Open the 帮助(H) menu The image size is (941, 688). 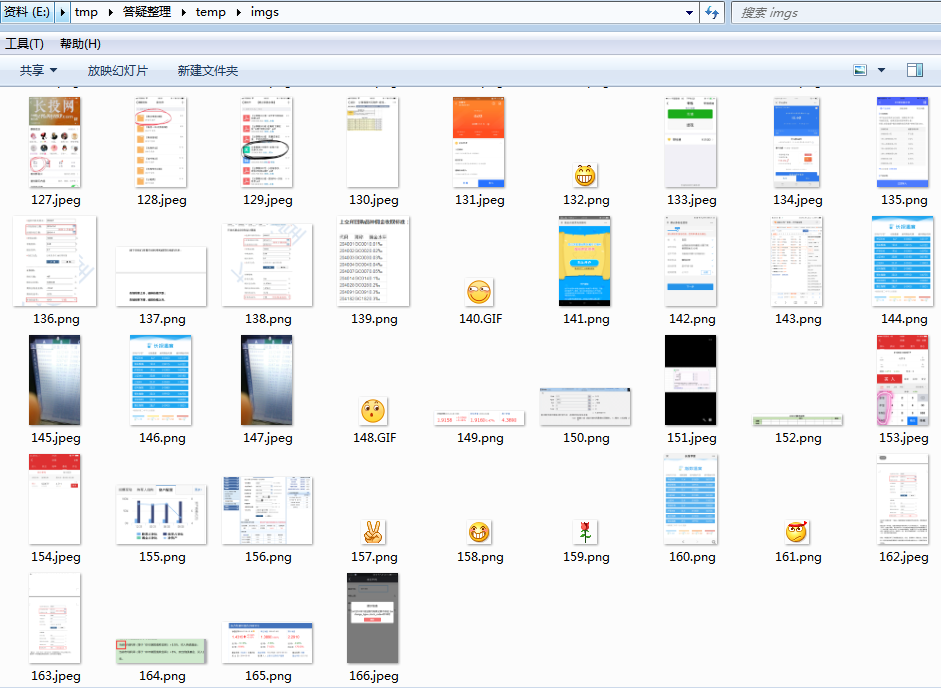click(80, 44)
